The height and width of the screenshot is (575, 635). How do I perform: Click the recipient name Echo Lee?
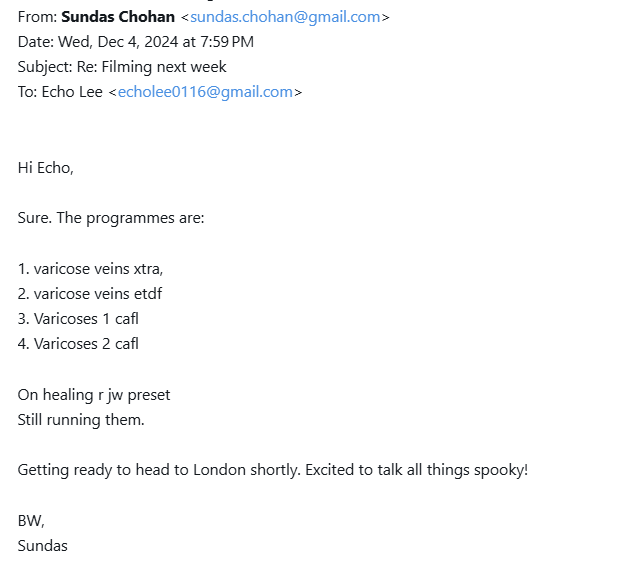tap(72, 92)
